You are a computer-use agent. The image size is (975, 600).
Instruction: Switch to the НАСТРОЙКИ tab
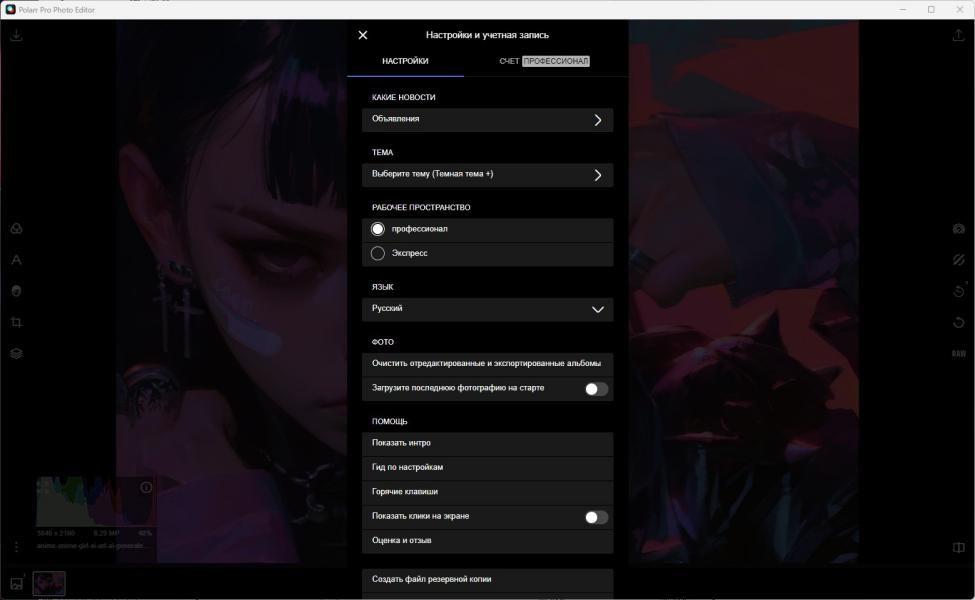405,61
